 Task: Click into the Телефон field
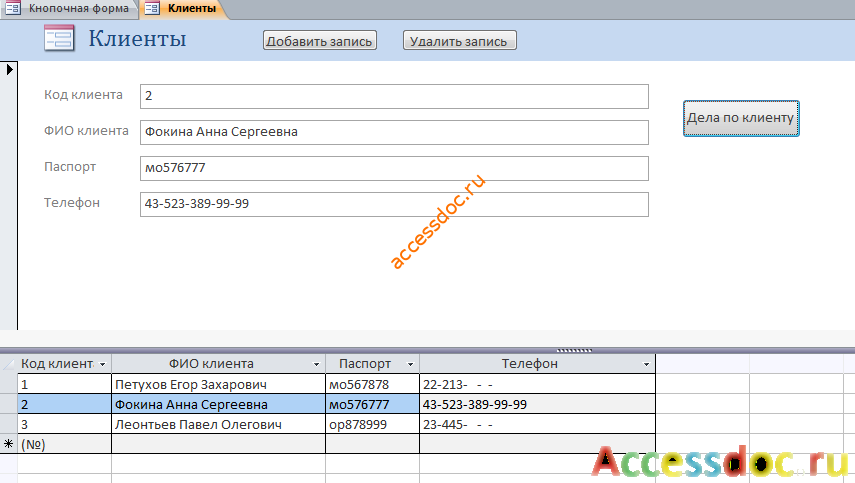click(394, 204)
